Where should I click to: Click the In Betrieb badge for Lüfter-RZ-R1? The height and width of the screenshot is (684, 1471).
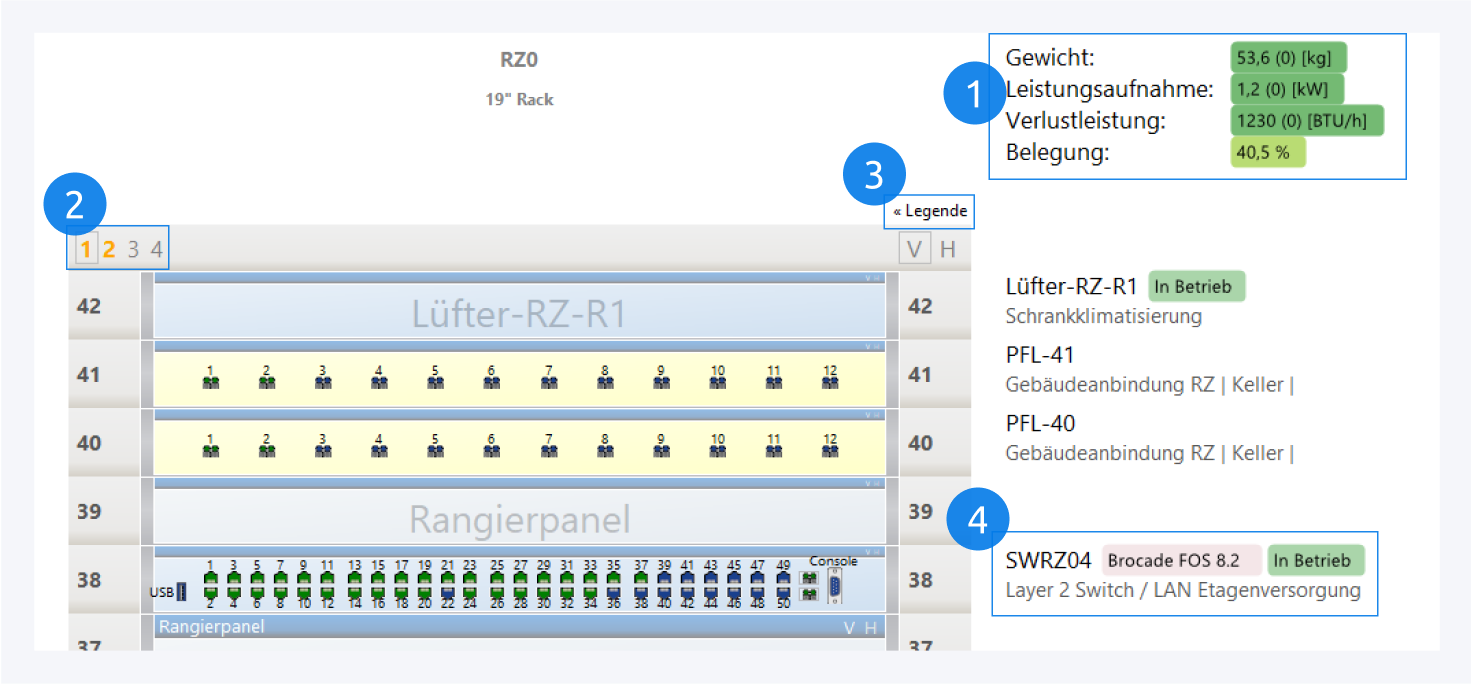(1196, 287)
